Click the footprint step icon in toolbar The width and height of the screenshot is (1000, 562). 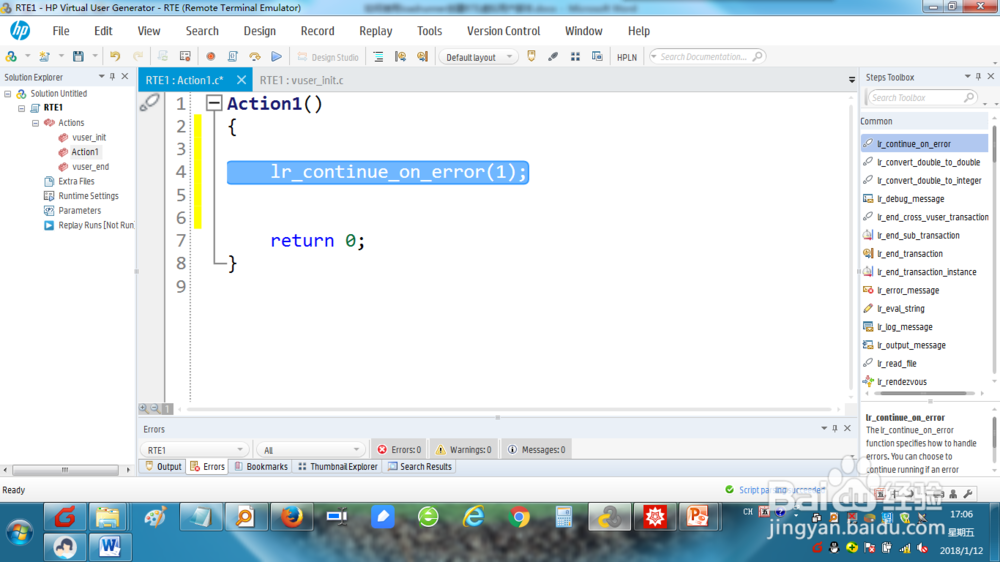coord(553,57)
